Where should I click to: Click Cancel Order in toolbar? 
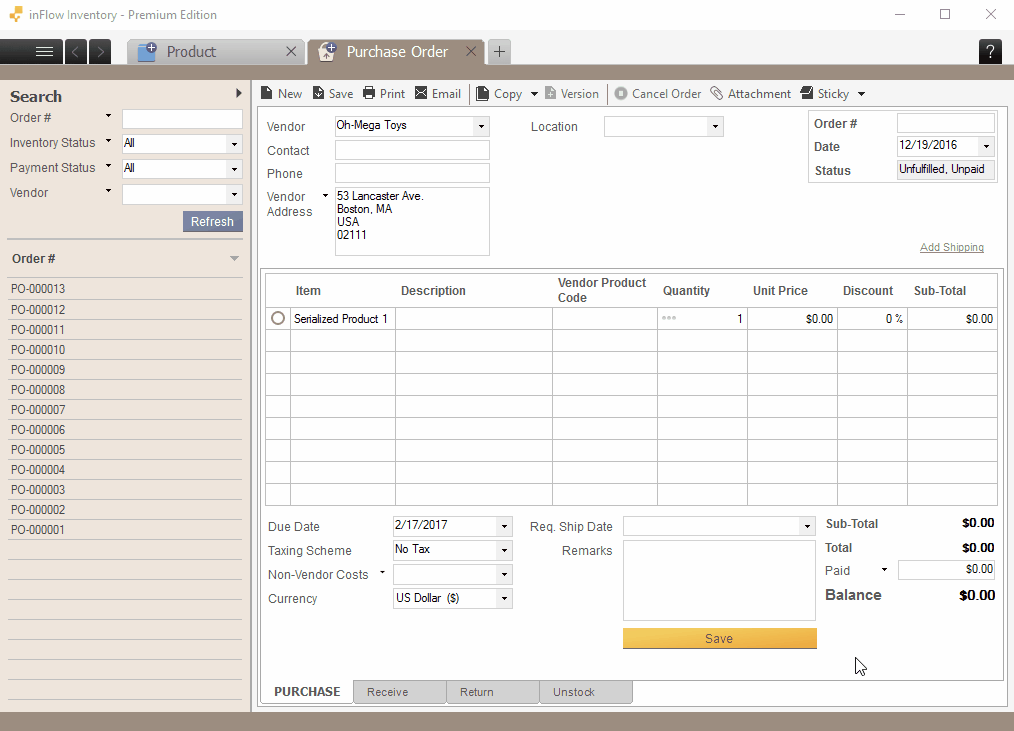point(658,94)
